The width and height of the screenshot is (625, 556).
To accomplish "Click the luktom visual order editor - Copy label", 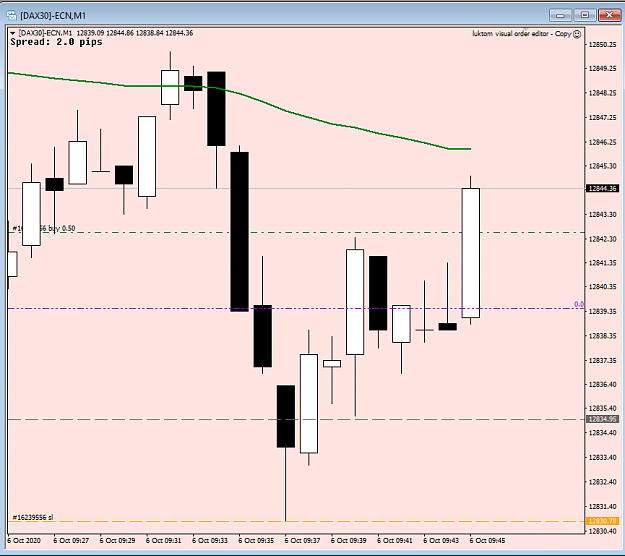I will point(522,34).
